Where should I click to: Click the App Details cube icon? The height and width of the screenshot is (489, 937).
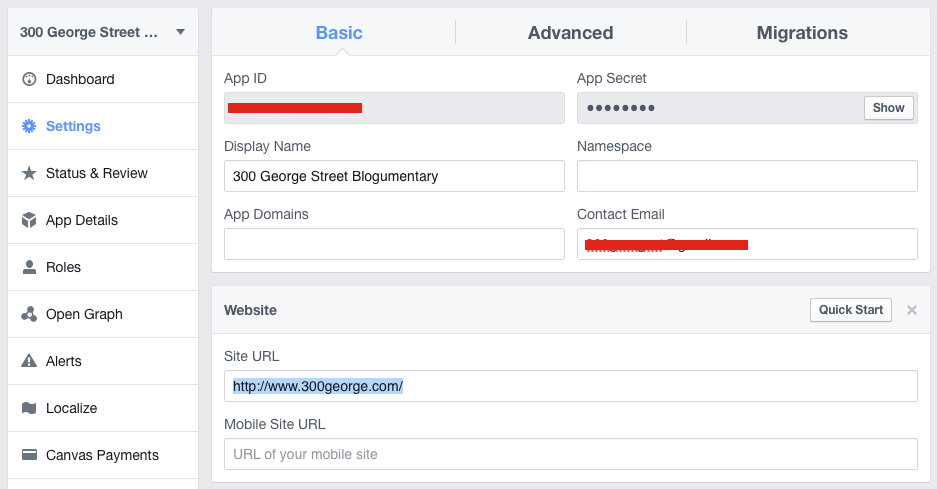tap(29, 220)
